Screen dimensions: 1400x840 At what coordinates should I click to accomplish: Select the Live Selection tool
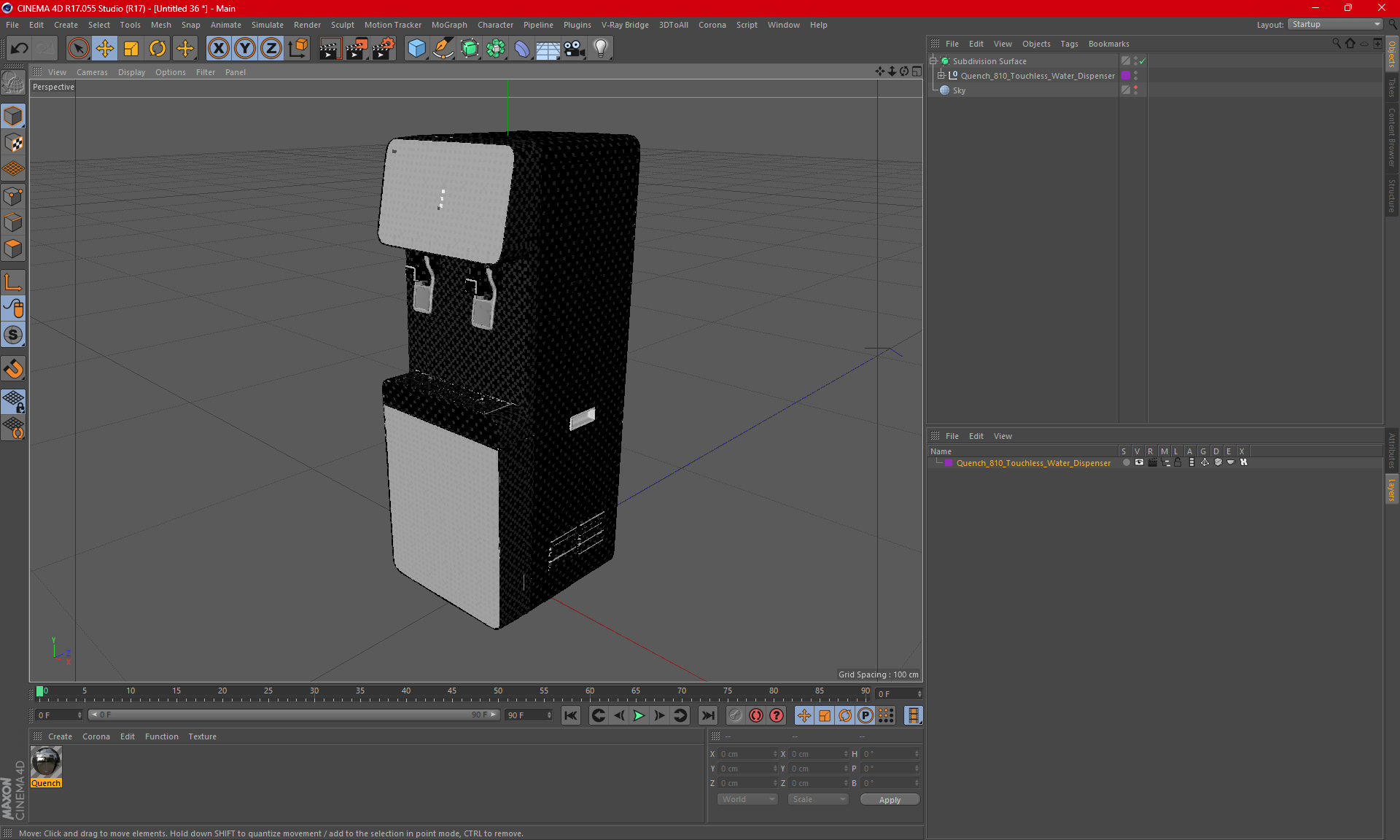pos(78,48)
